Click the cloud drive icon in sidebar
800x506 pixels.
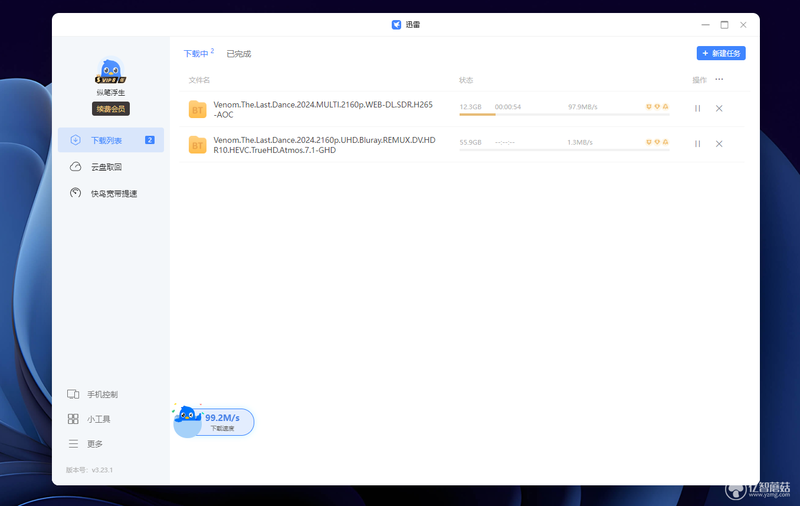pos(76,167)
